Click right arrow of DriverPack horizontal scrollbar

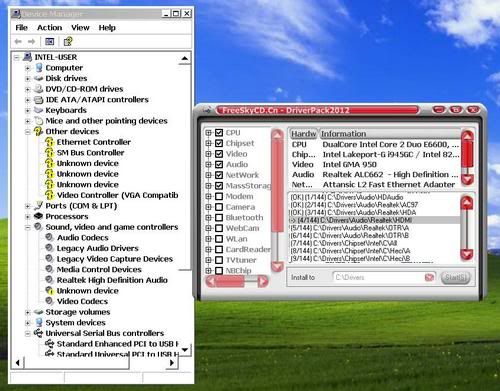pos(263,281)
